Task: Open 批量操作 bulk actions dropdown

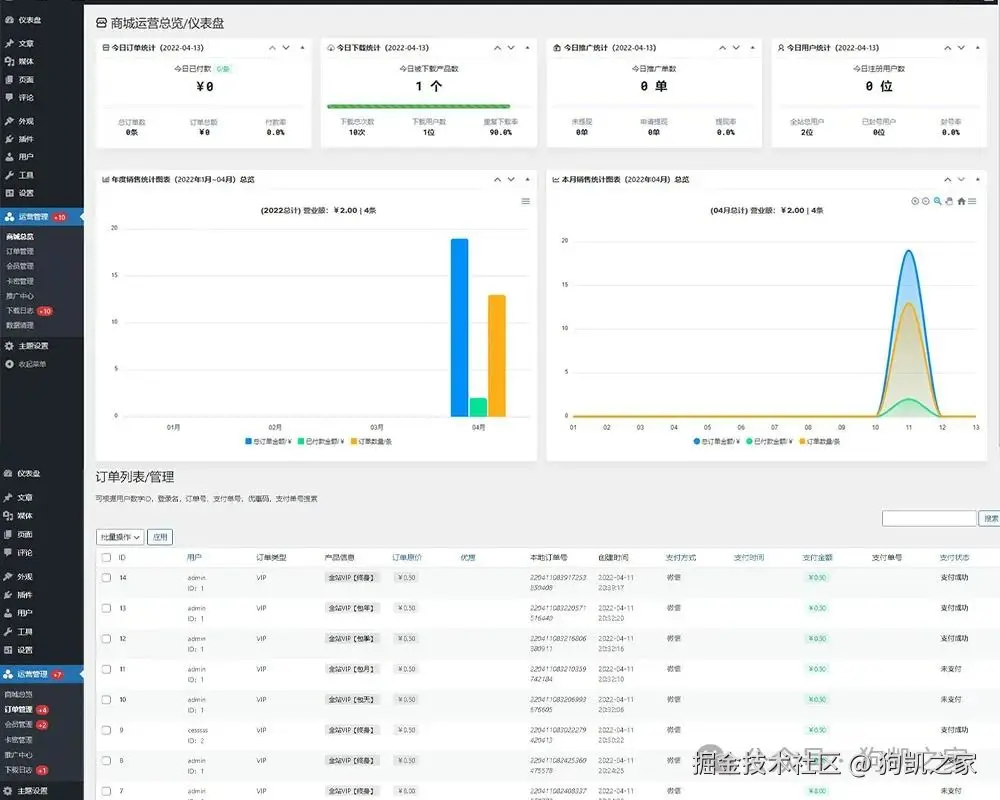Action: click(x=120, y=537)
